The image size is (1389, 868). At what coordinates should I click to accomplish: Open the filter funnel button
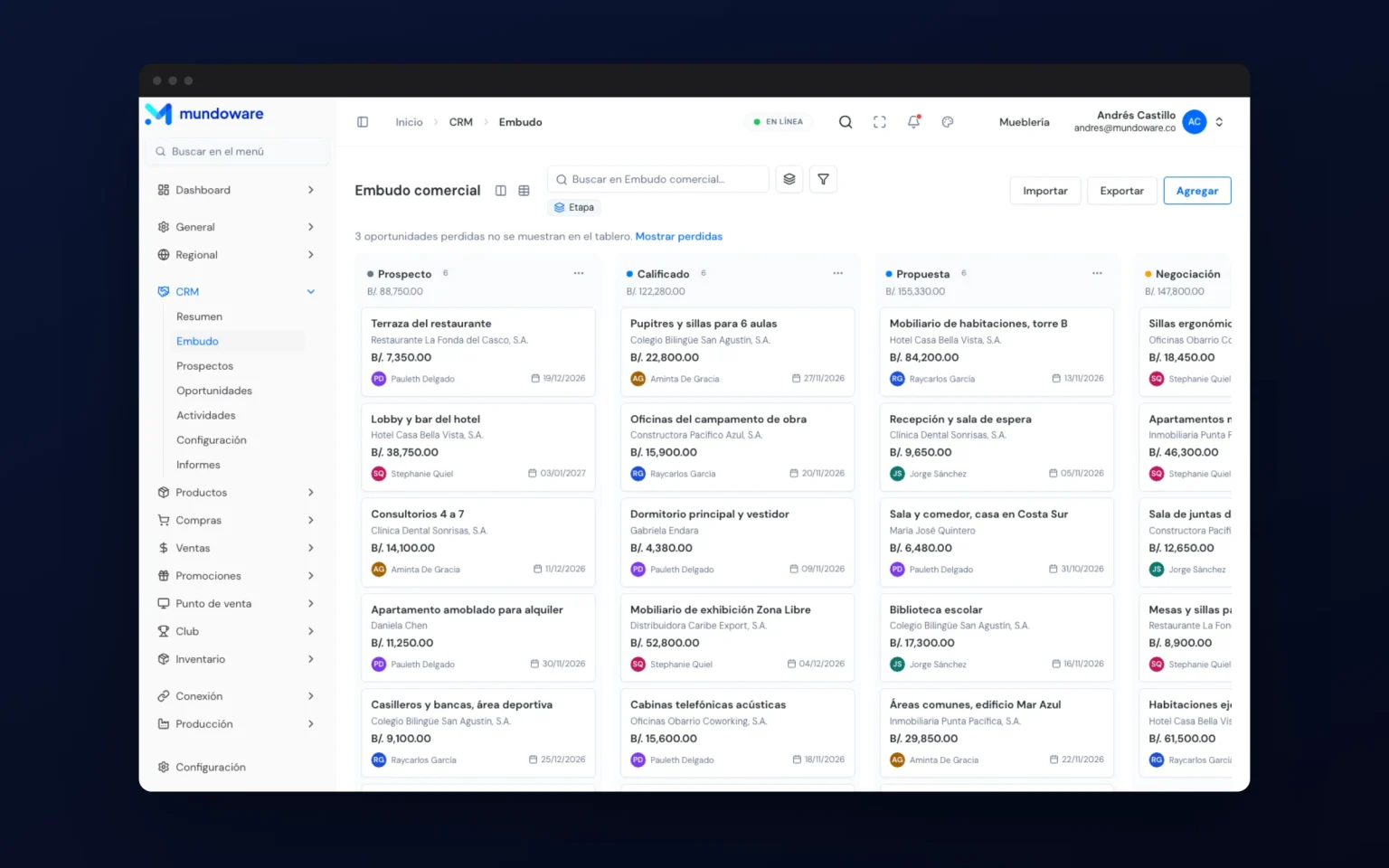(823, 179)
